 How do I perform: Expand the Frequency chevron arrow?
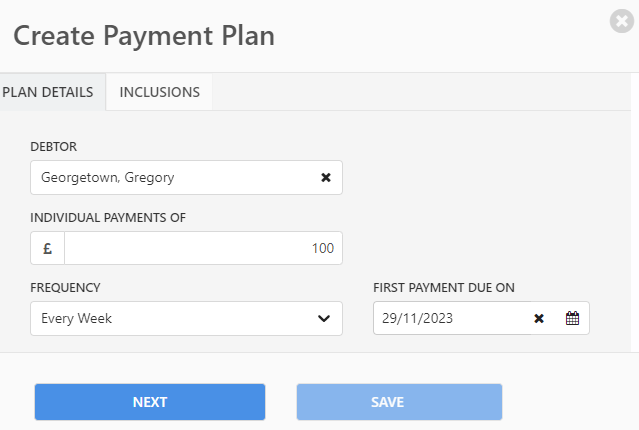324,318
